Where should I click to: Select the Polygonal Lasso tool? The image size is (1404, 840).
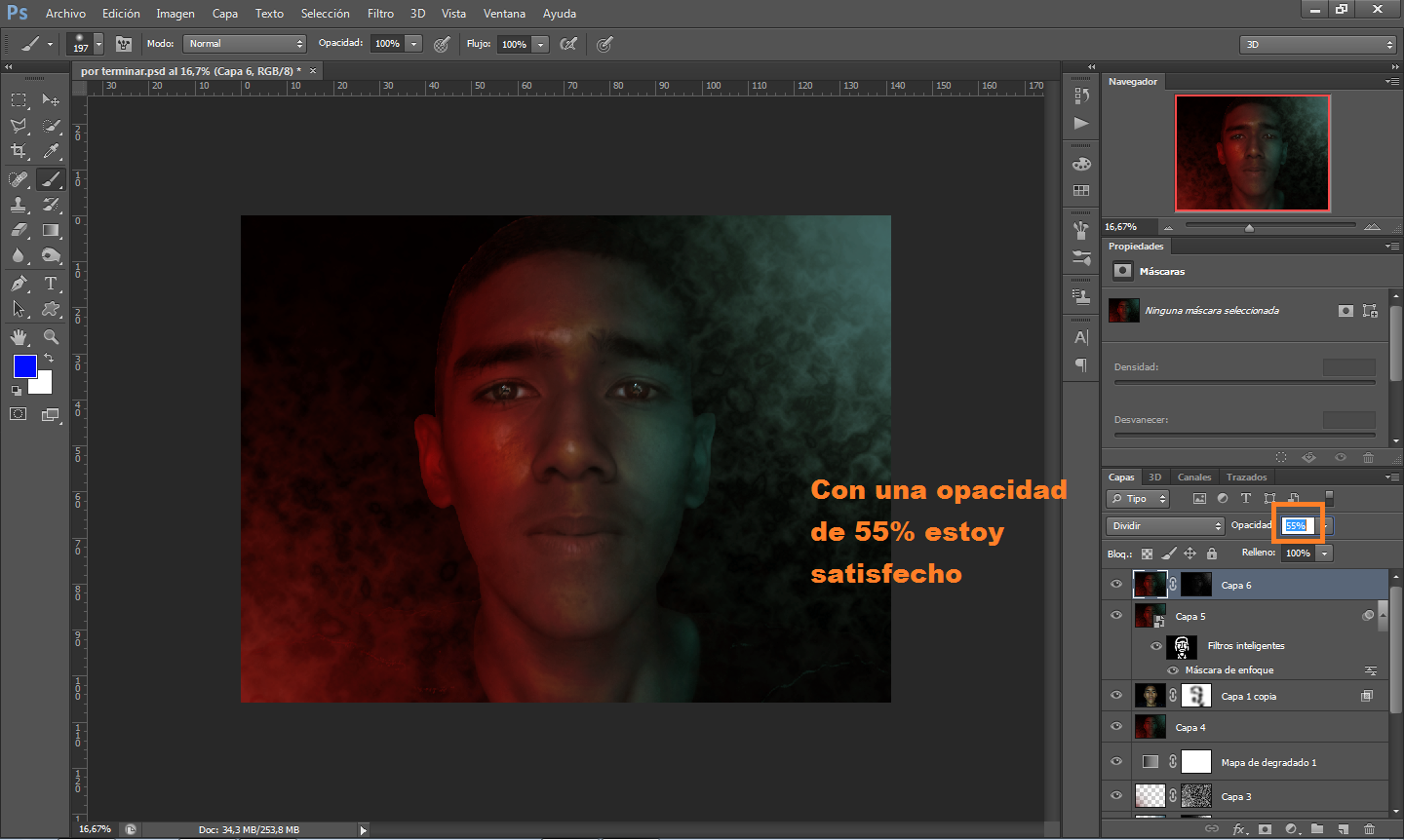coord(19,126)
